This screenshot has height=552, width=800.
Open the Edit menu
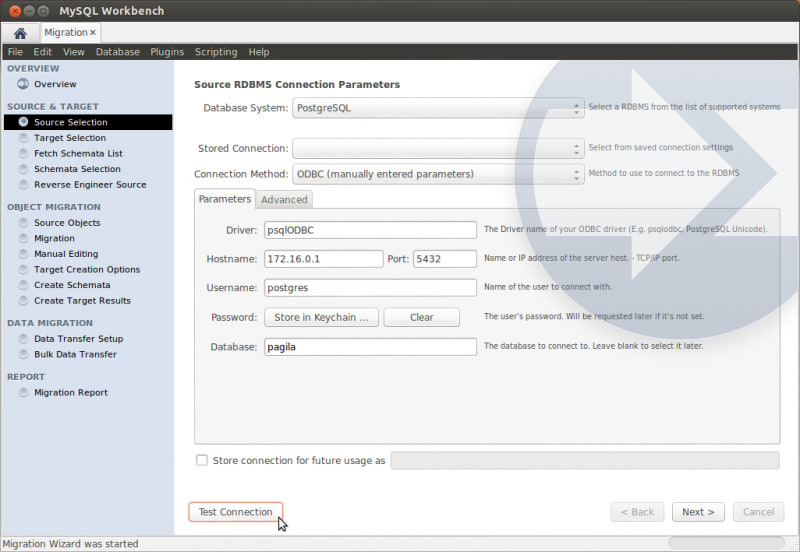click(42, 52)
